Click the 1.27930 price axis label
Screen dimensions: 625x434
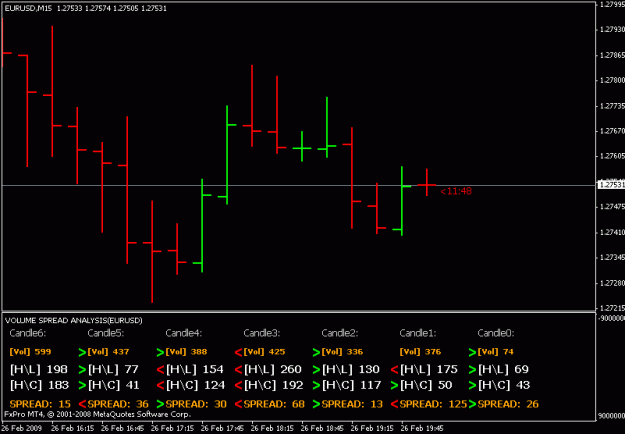pos(612,29)
